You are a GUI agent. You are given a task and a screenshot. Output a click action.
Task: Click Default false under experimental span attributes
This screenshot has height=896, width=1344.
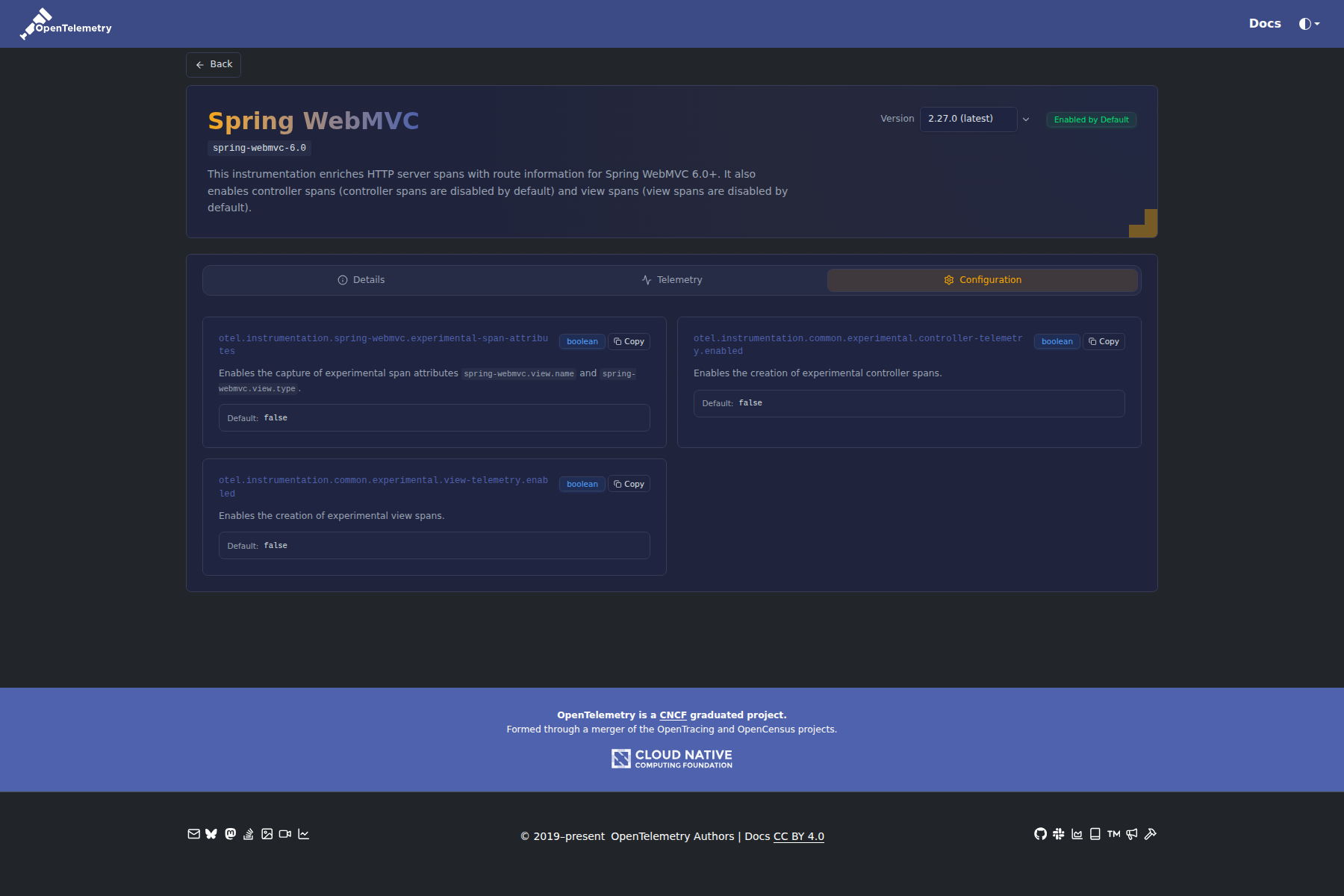(434, 418)
